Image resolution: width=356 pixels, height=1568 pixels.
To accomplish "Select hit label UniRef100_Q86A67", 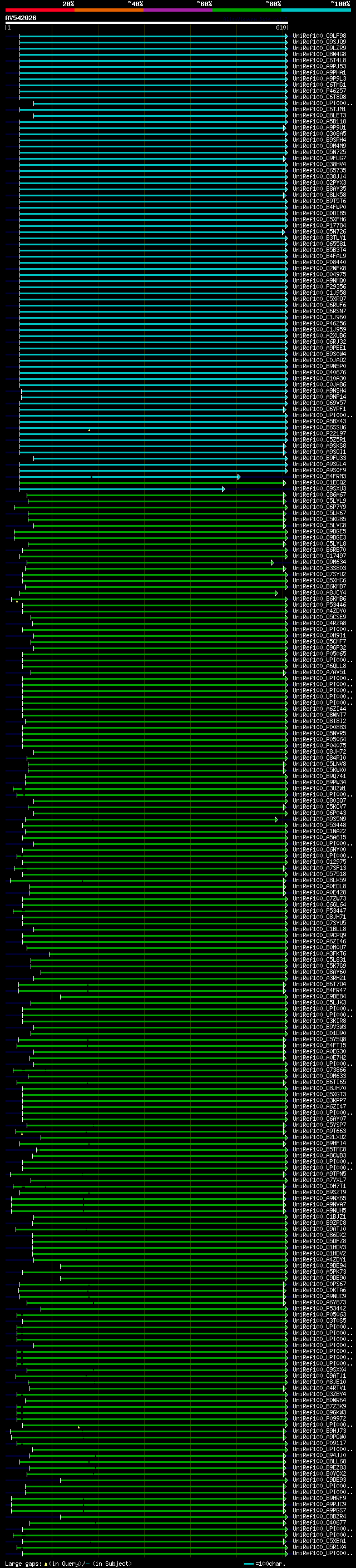I will 319,495.
